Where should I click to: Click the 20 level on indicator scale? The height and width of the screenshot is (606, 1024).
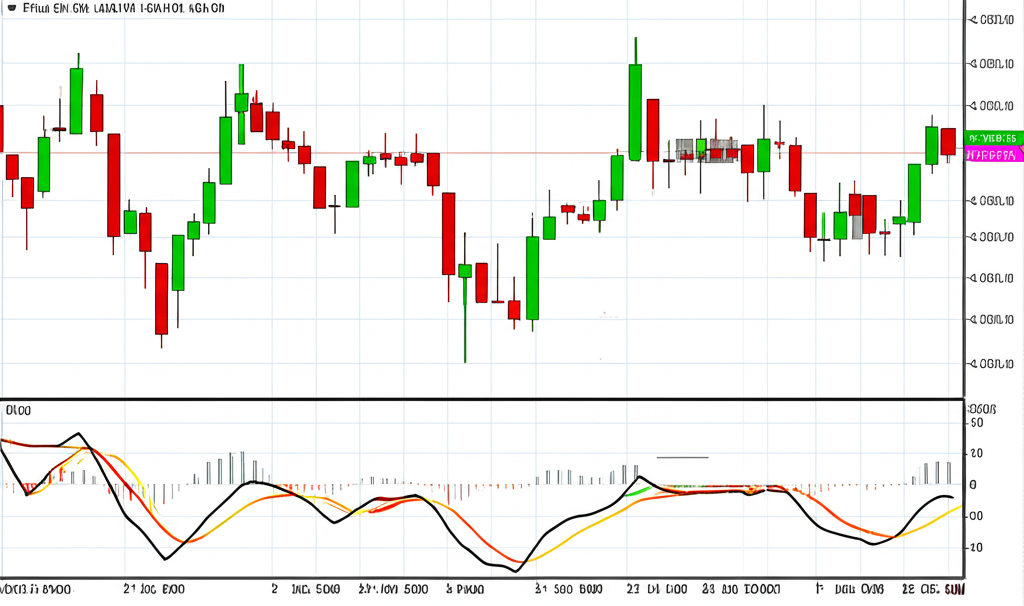coord(977,454)
